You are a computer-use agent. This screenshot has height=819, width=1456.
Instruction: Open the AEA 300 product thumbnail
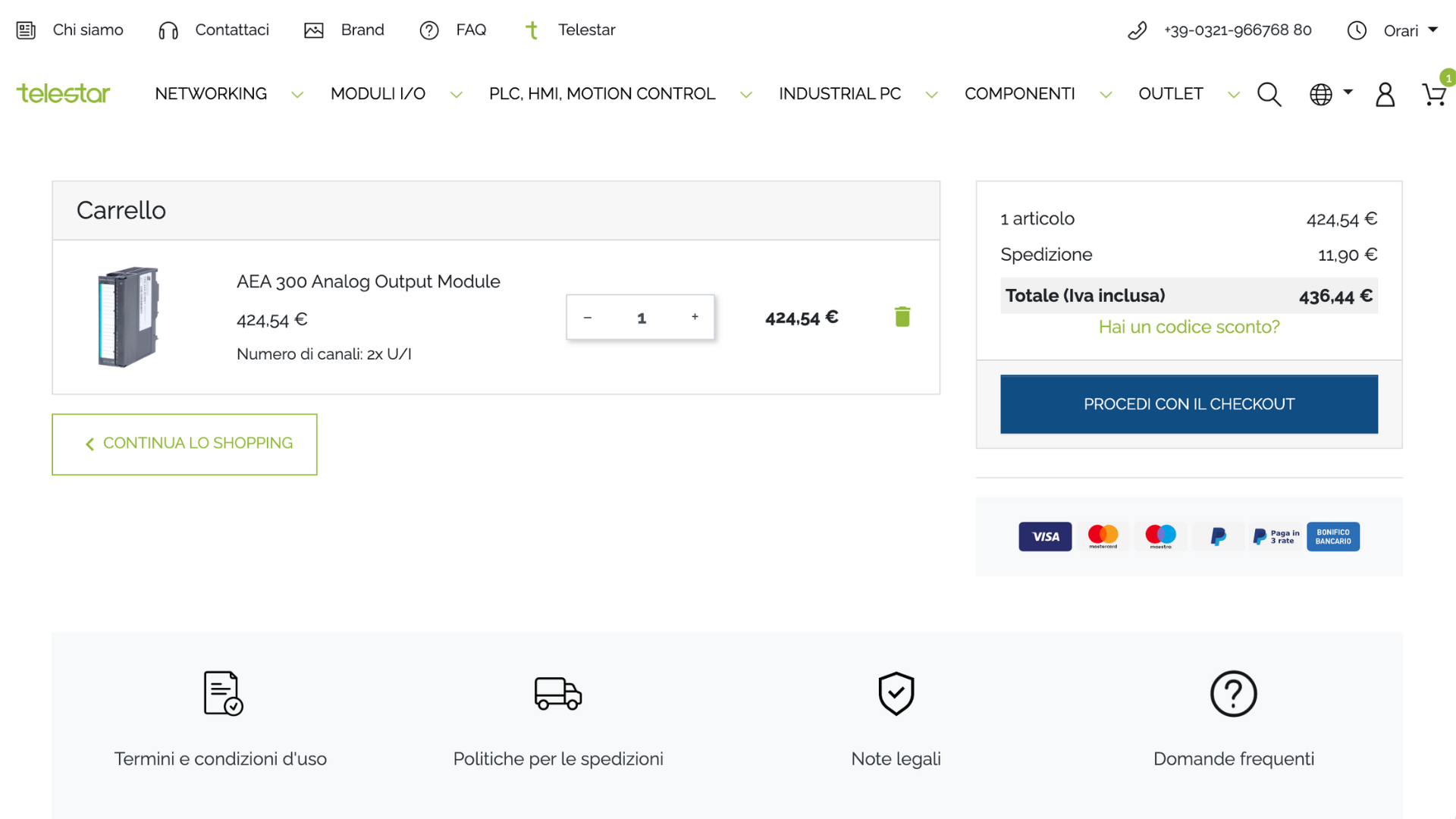click(129, 317)
